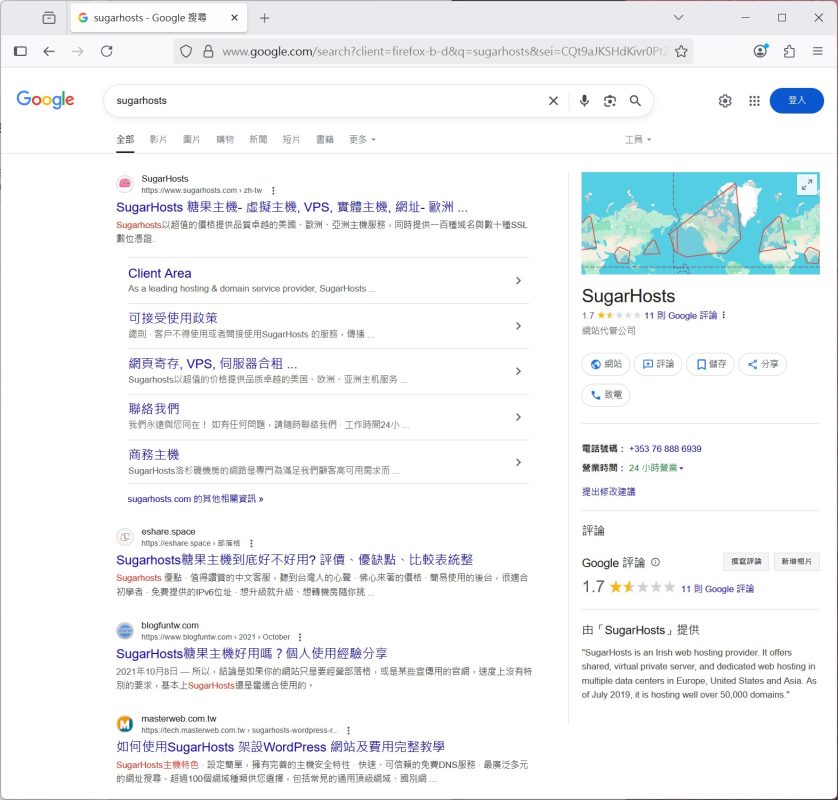Open sugarhosts.com 的其他相關資訊 link
838x800 pixels.
click(195, 499)
